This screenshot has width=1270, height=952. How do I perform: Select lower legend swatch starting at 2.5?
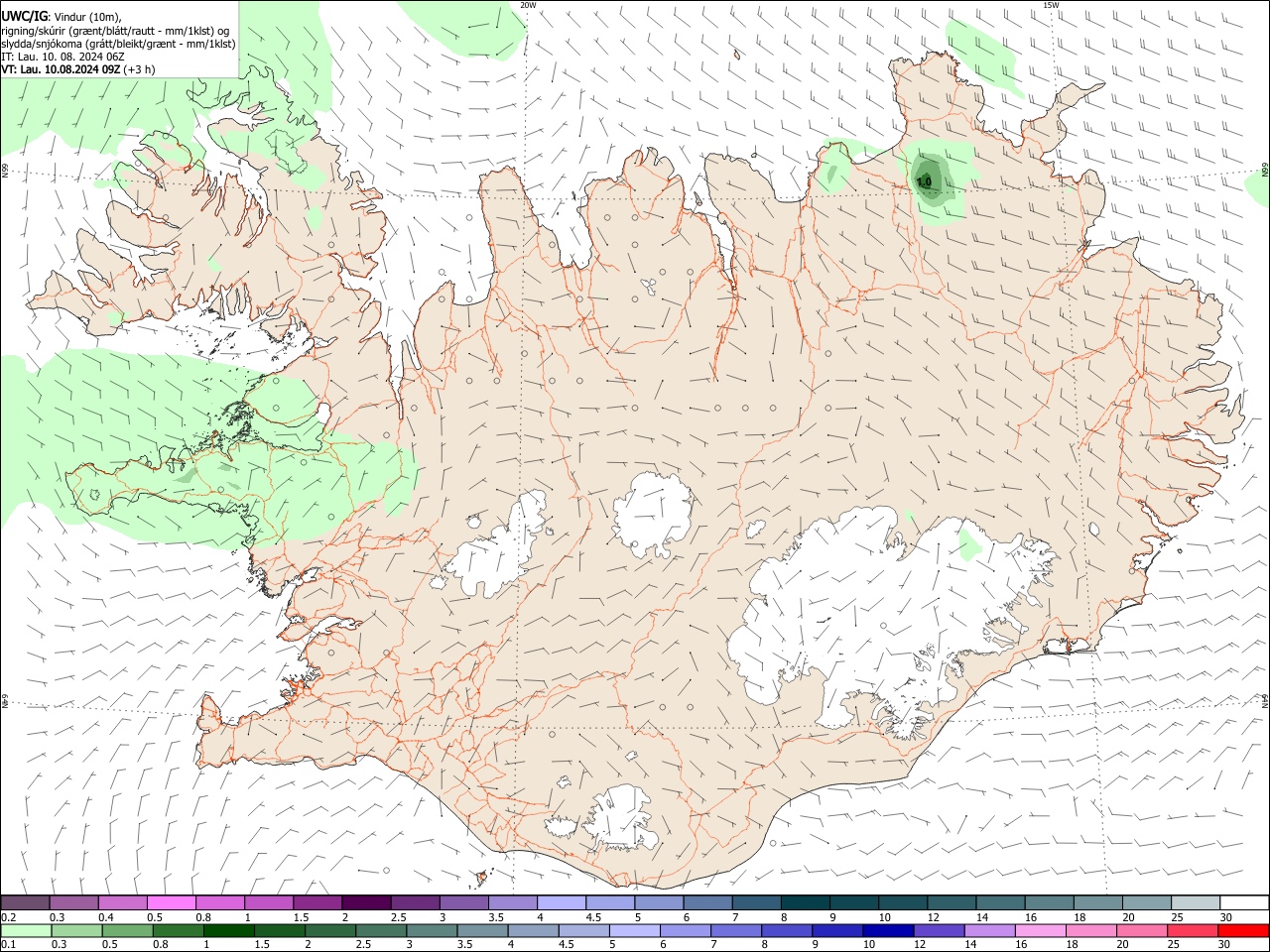pos(381,931)
